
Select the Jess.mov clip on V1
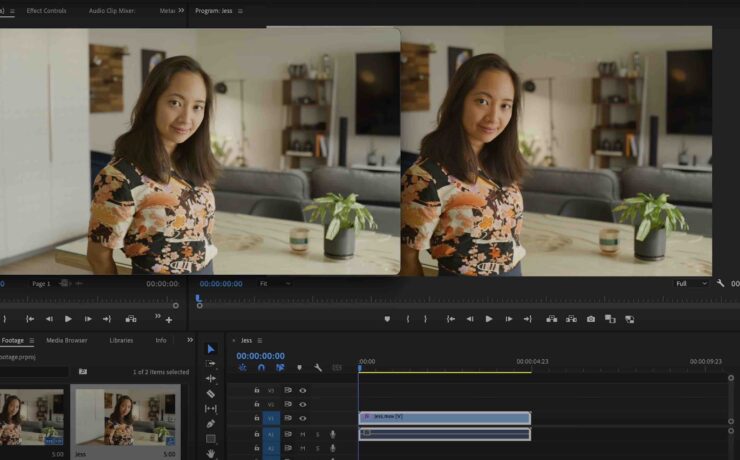point(444,417)
